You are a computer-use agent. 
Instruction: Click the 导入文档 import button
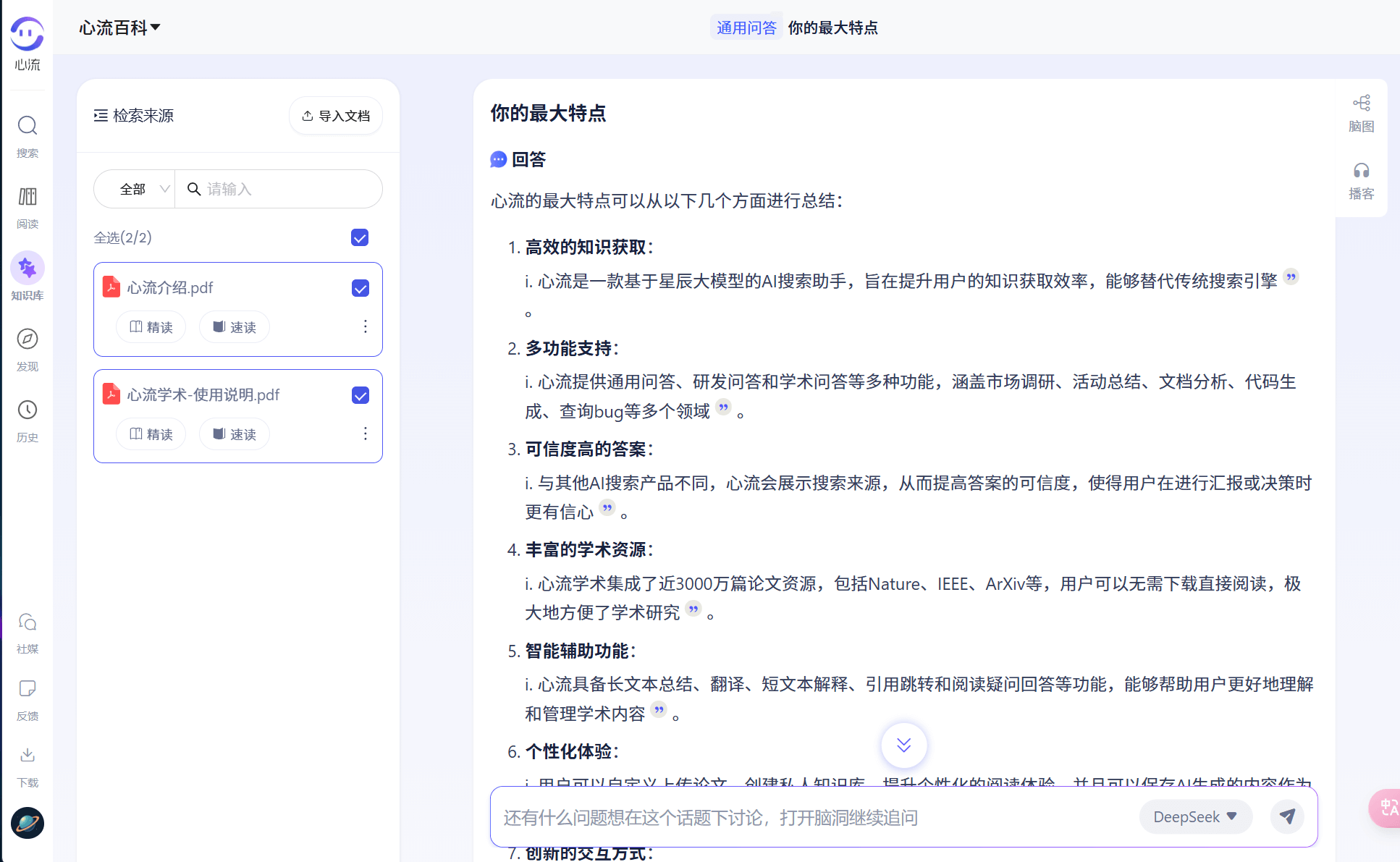[335, 115]
